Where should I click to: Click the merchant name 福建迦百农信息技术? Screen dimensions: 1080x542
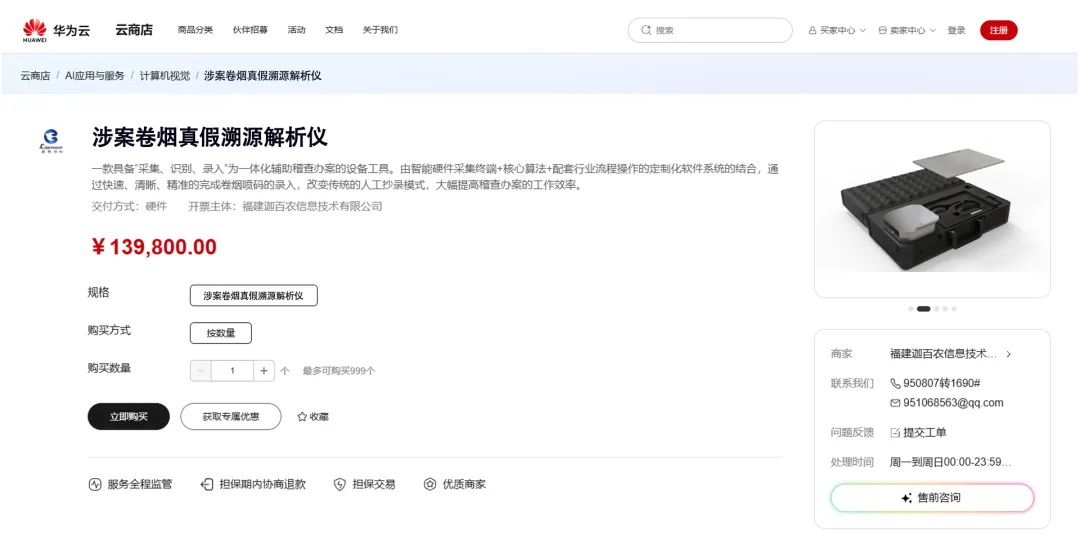(943, 354)
